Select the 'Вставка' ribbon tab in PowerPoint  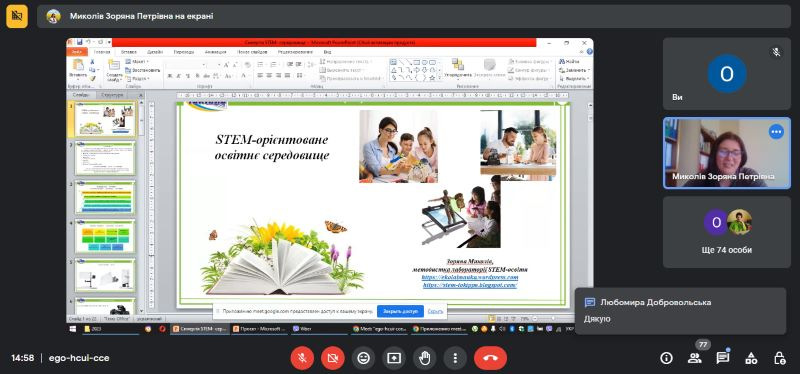pos(129,52)
